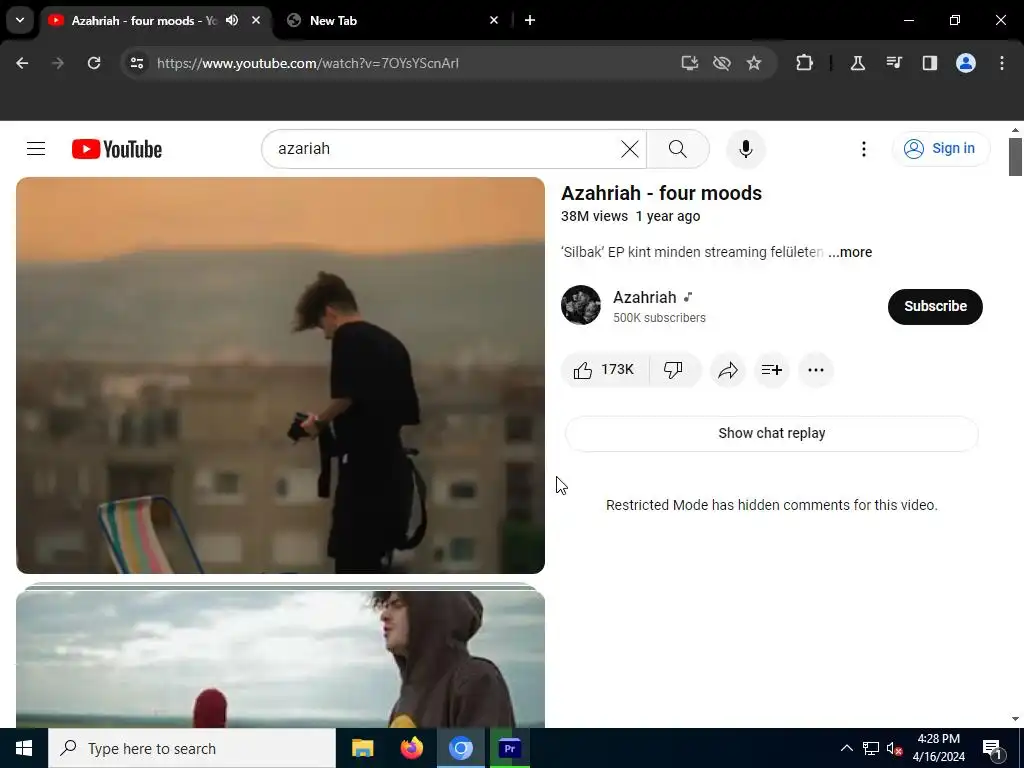Viewport: 1024px width, 768px height.
Task: Switch to Chrome in the taskbar
Action: click(x=460, y=748)
